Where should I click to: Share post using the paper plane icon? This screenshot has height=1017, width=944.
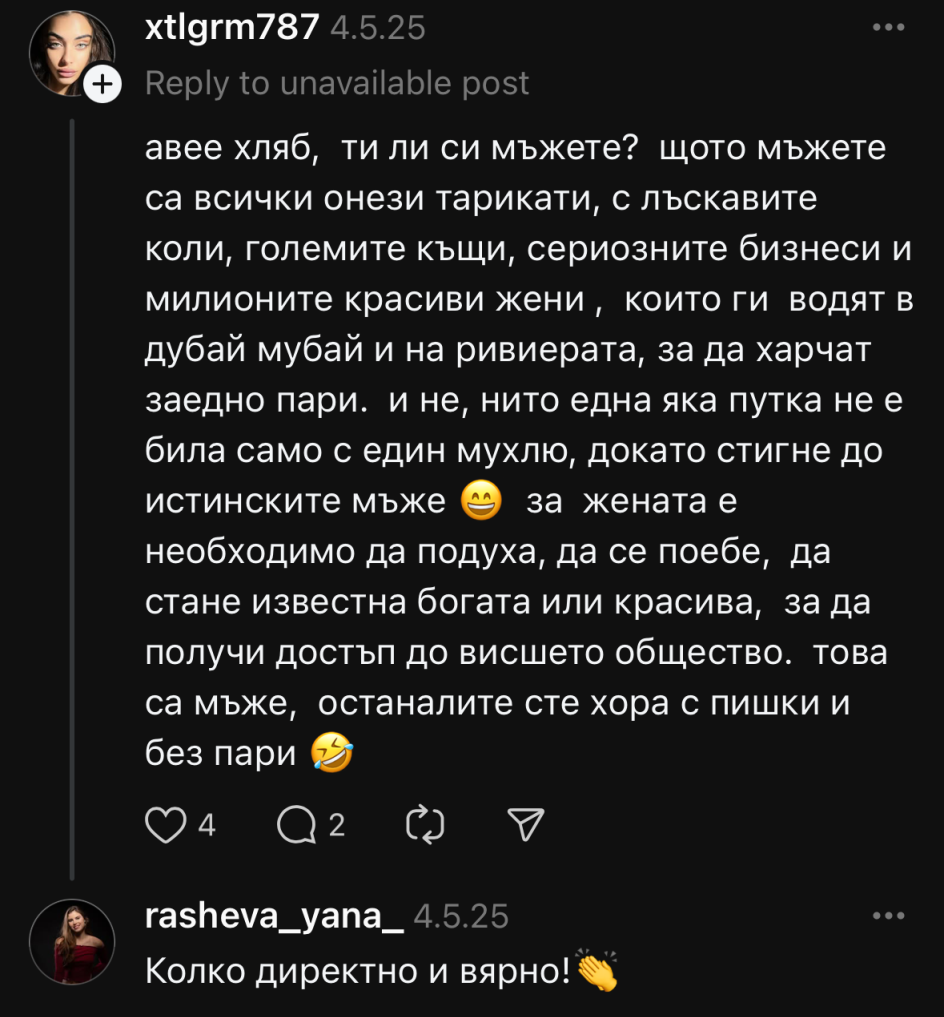click(525, 824)
